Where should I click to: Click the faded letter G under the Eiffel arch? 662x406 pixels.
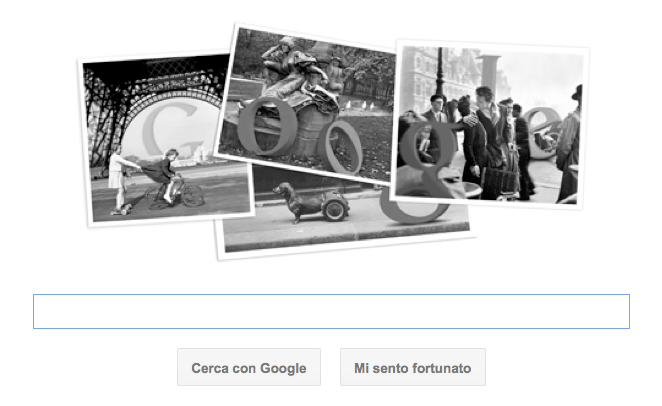173,129
